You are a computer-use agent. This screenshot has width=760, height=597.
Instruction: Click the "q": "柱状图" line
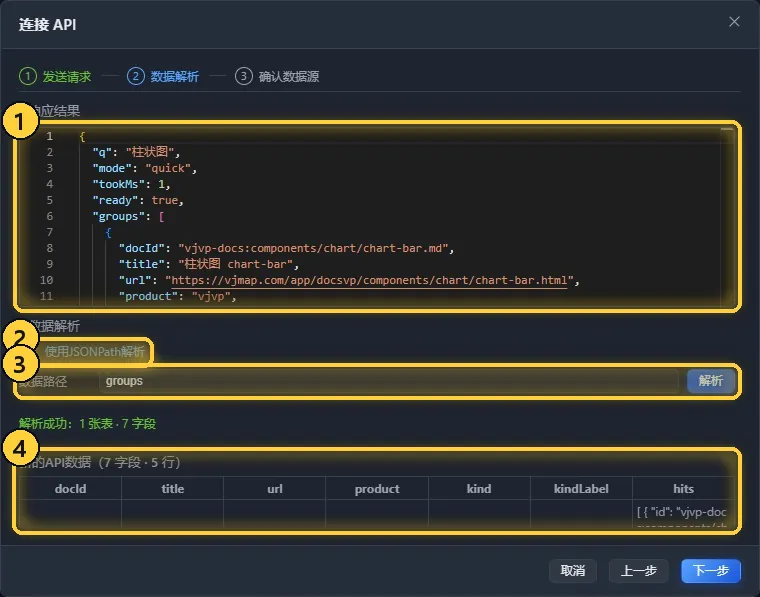136,152
